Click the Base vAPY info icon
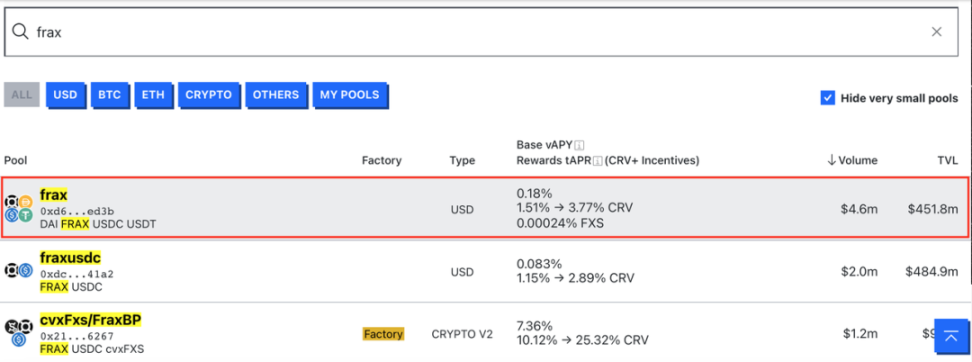This screenshot has width=972, height=362. point(580,145)
